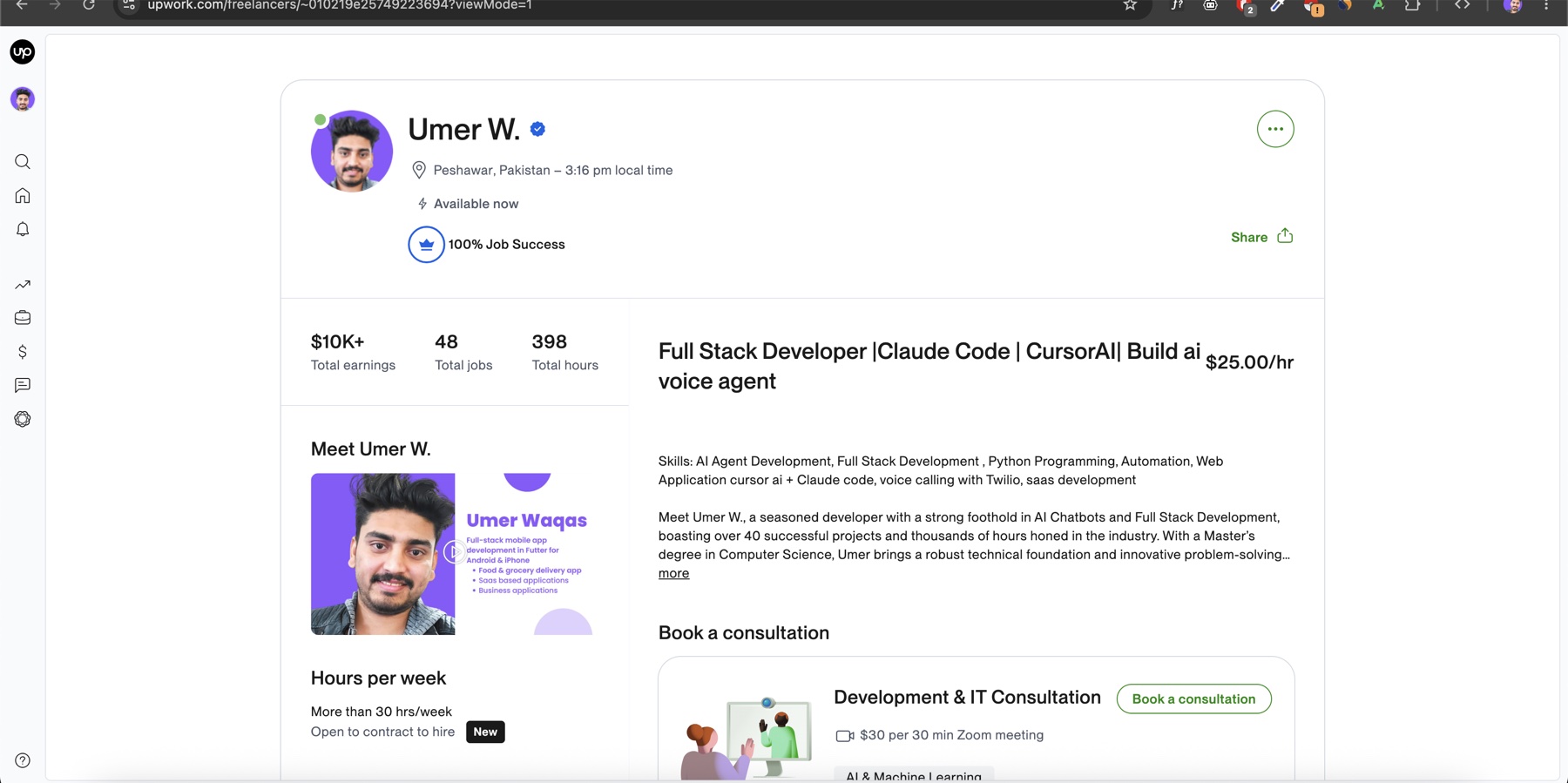Play the Umer Waqas intro video
Screen dimensions: 1568x783
(453, 552)
